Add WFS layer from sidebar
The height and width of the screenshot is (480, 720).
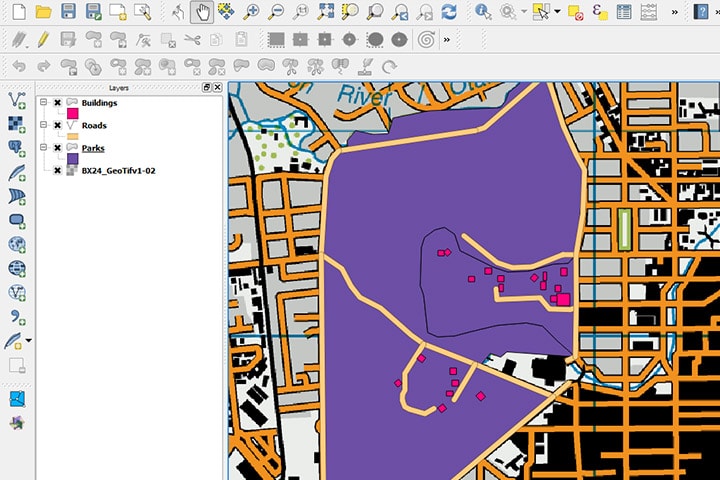tap(17, 293)
